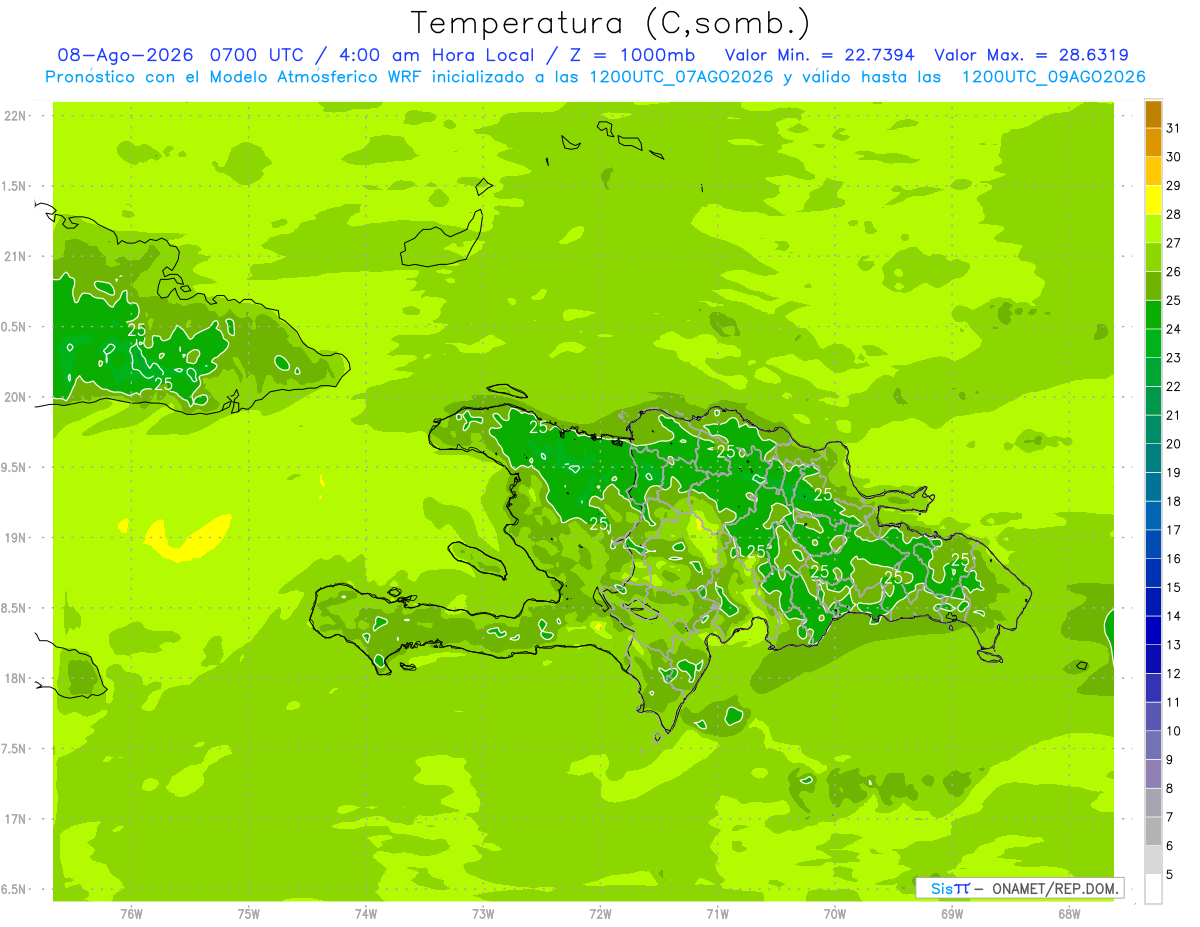Image resolution: width=1200 pixels, height=927 pixels.
Task: Click the '8.5N' latitude axis label
Action: pos(14,608)
